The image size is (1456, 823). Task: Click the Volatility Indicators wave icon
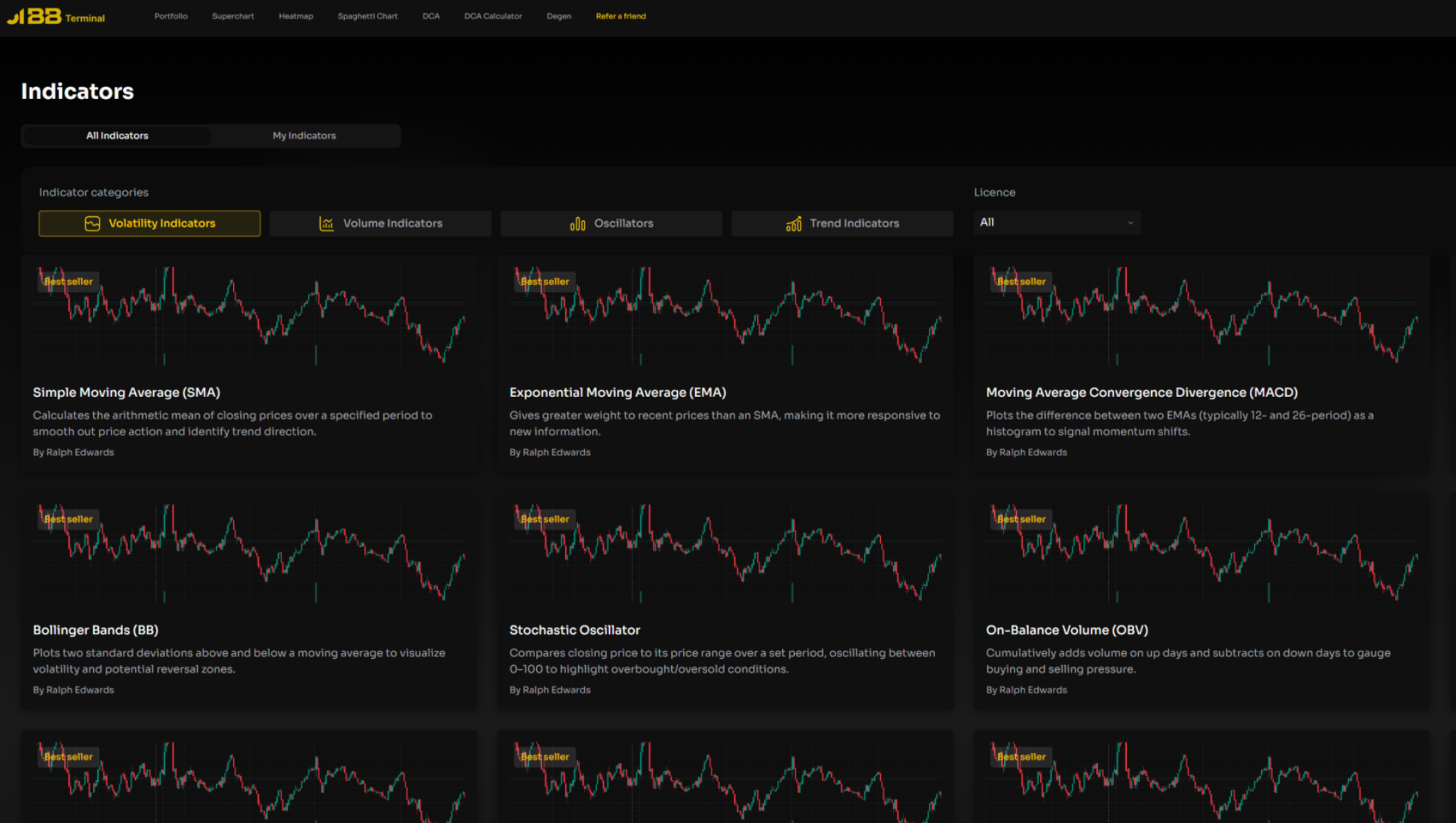[x=92, y=223]
